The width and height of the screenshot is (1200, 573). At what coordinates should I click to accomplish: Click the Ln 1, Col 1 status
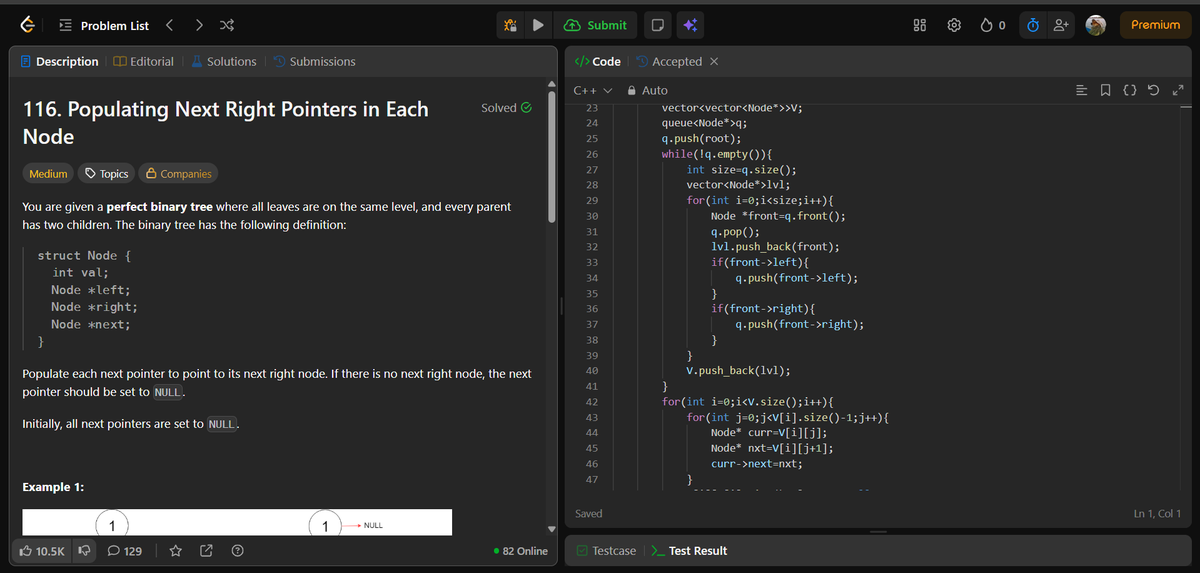[x=1157, y=513]
